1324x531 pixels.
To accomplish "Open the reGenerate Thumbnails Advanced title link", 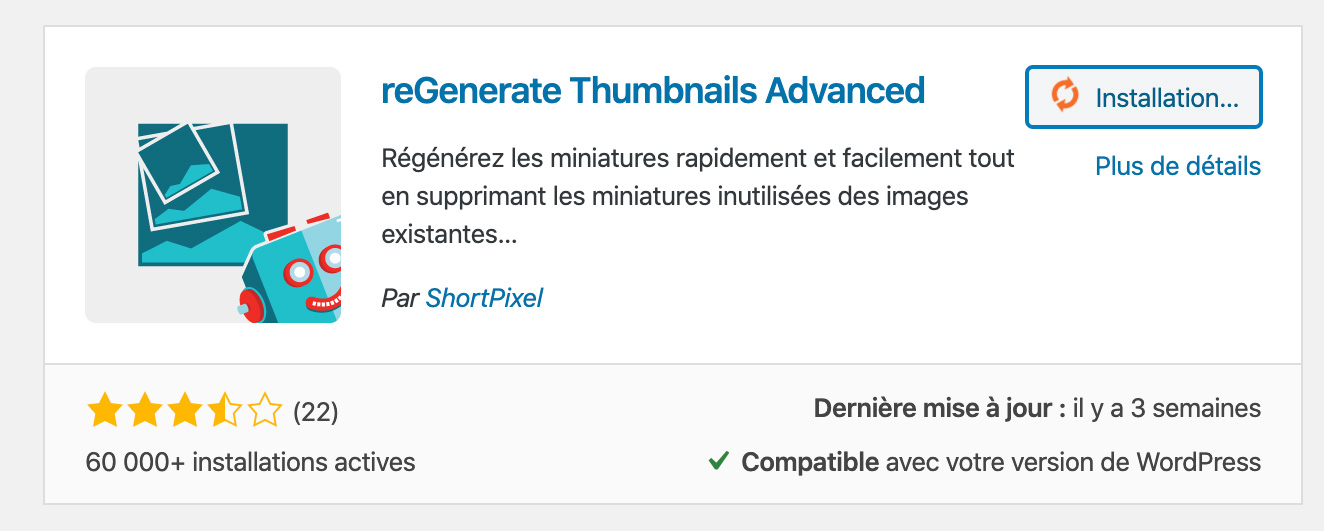I will [x=653, y=91].
